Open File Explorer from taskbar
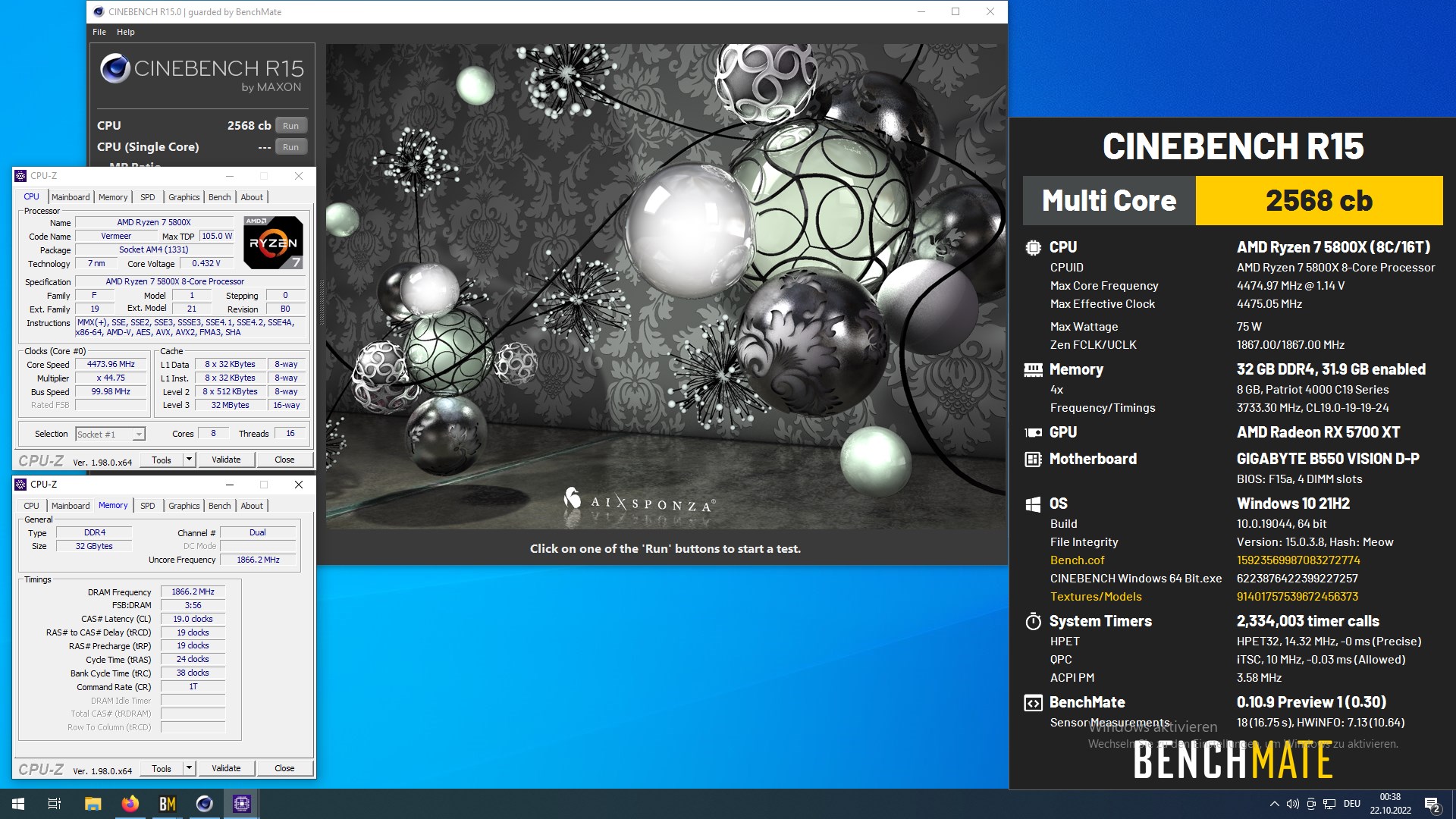Viewport: 1456px width, 819px height. pyautogui.click(x=93, y=804)
